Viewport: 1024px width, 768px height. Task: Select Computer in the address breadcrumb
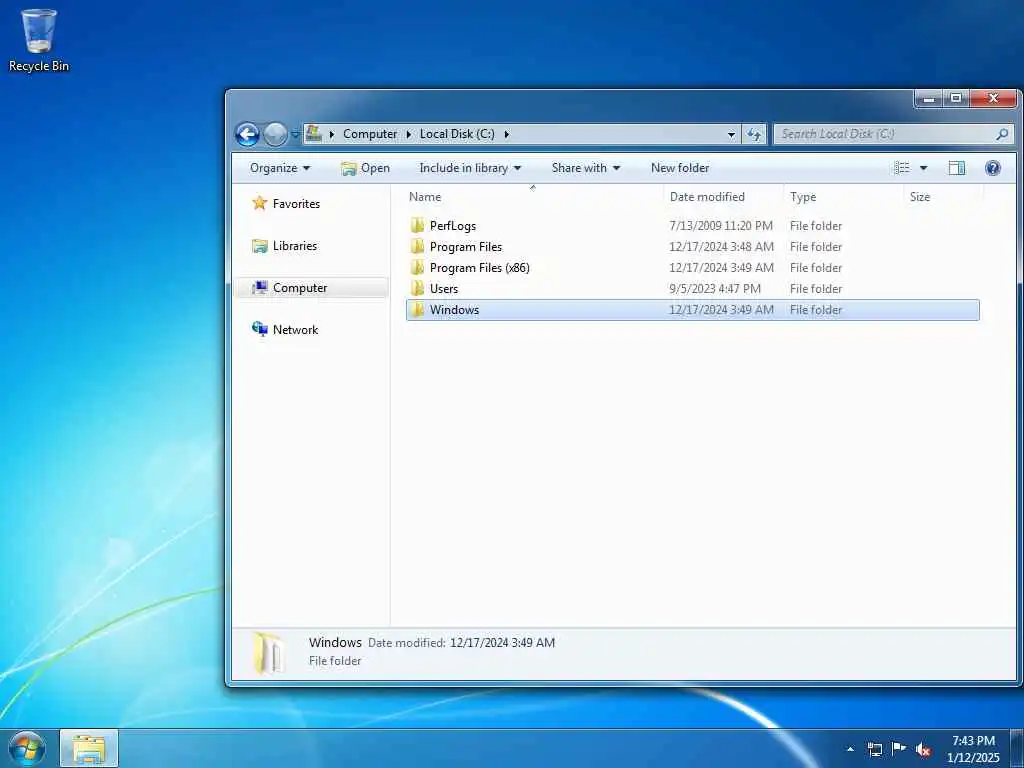[370, 134]
